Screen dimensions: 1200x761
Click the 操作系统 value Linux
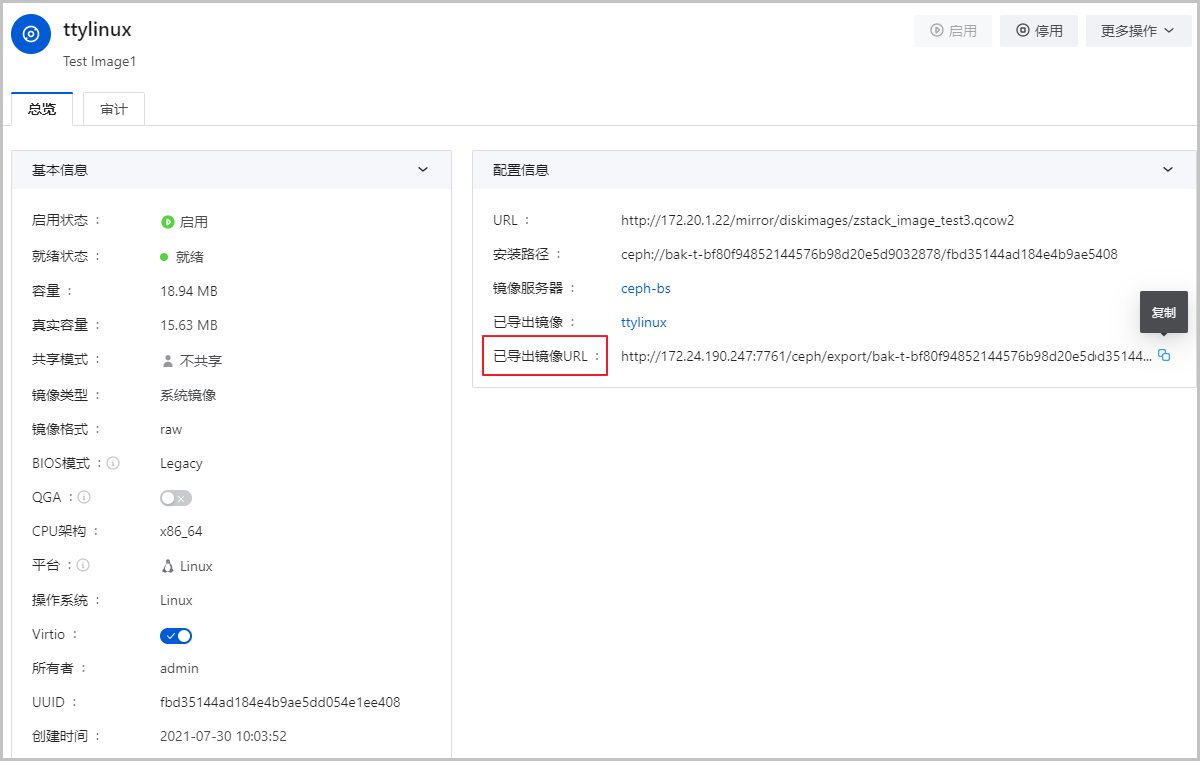point(176,600)
